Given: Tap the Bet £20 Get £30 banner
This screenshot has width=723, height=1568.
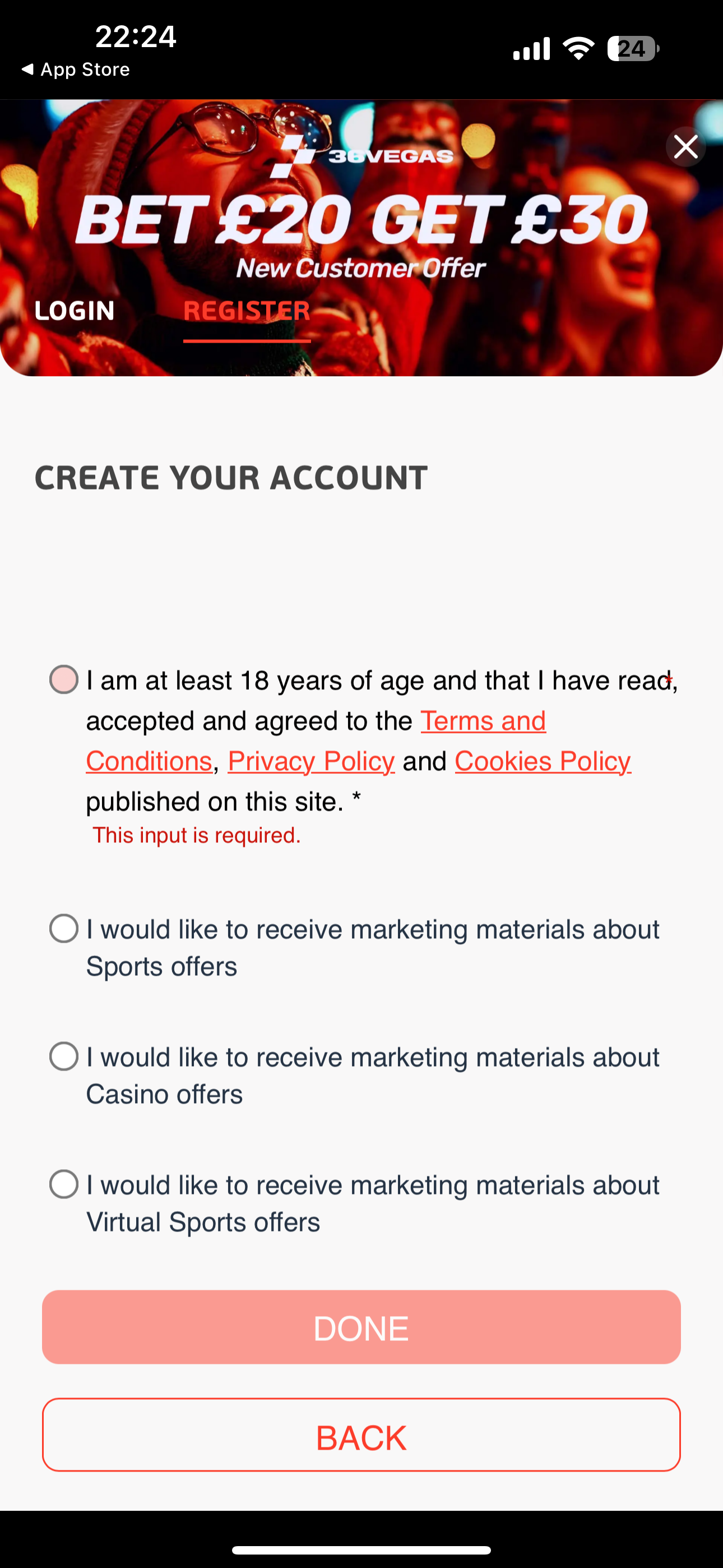Looking at the screenshot, I should (361, 220).
